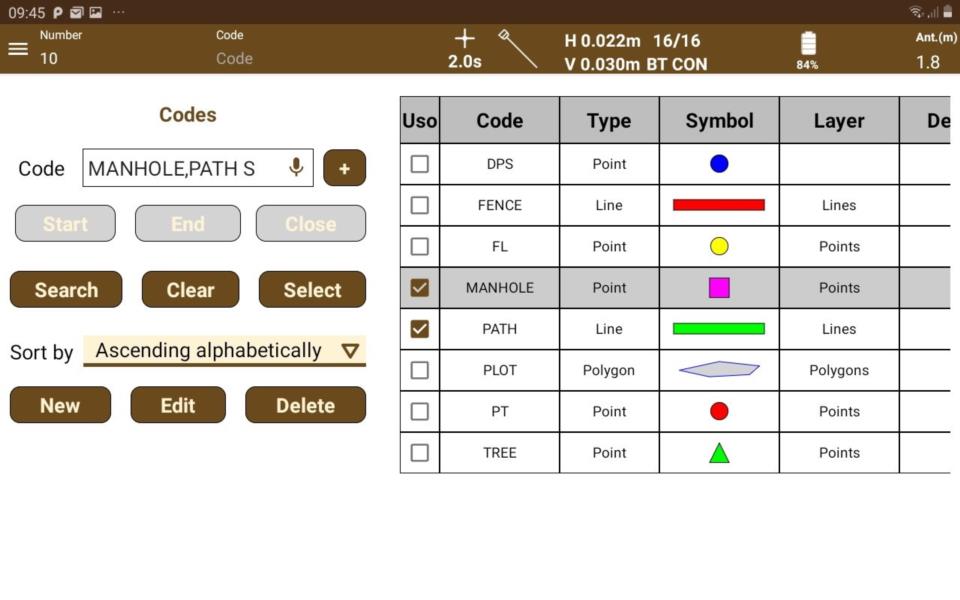The width and height of the screenshot is (960, 600).
Task: Tap the Code field in top bar
Action: [234, 58]
